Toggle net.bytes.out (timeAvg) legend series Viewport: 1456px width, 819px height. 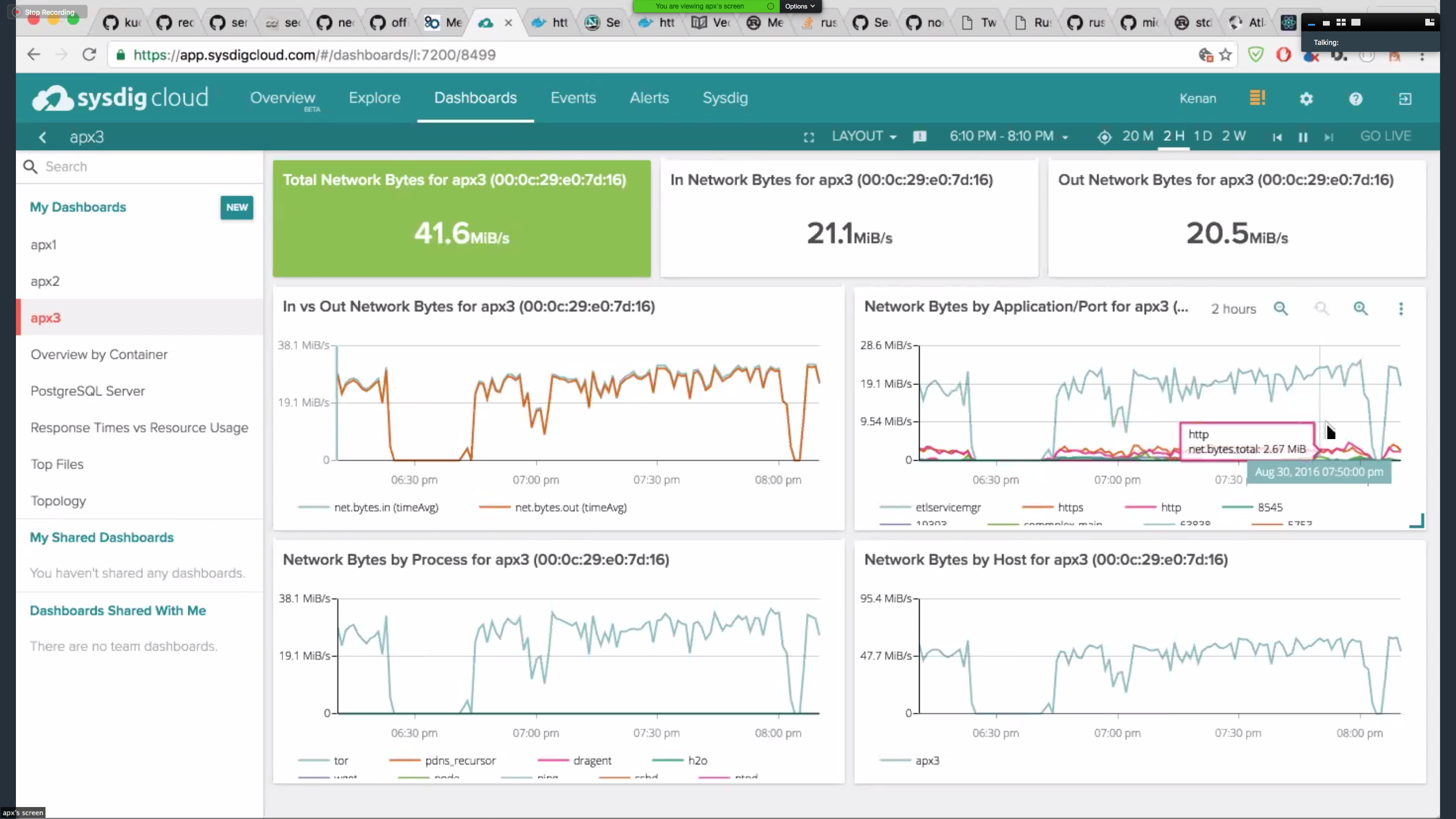tap(553, 507)
